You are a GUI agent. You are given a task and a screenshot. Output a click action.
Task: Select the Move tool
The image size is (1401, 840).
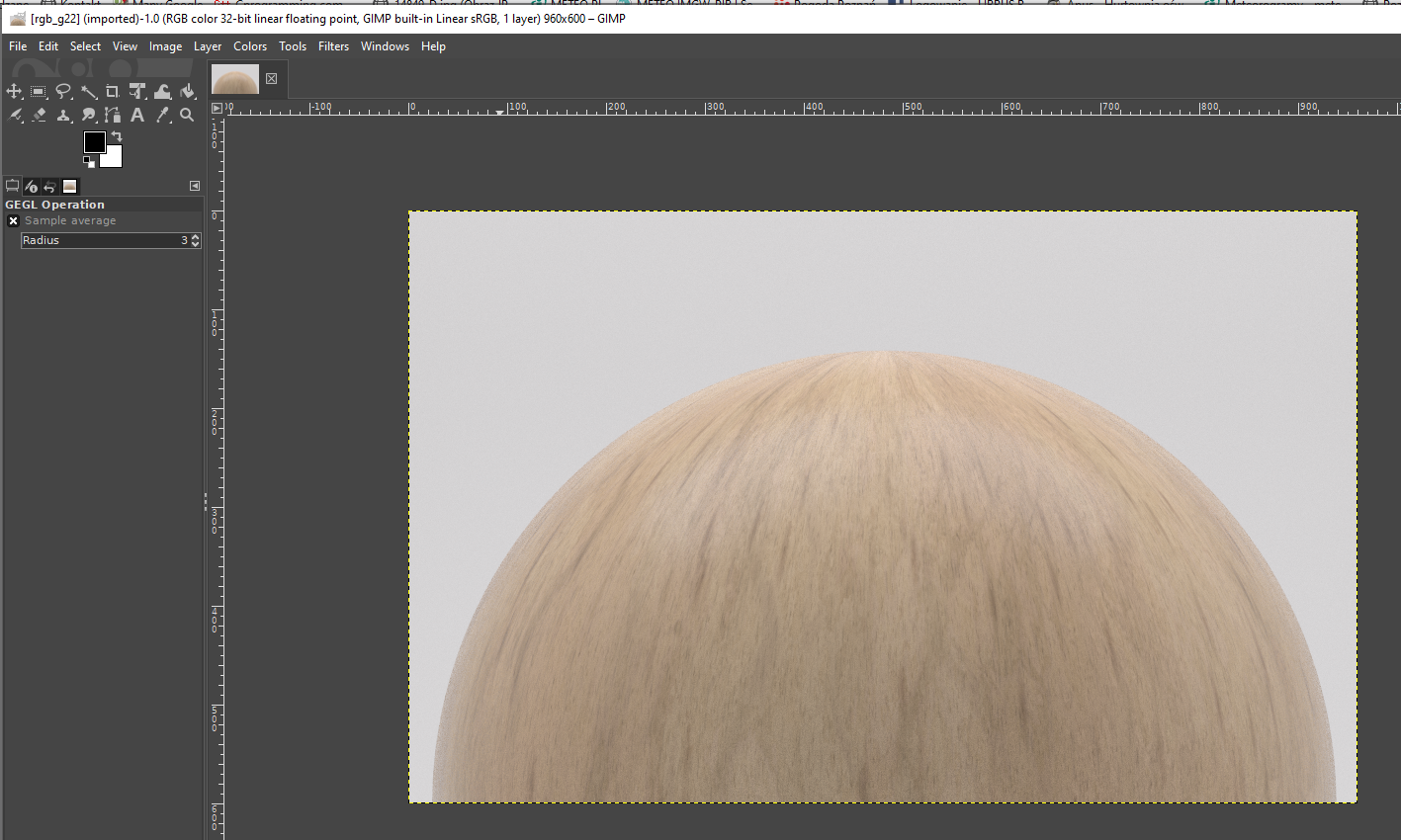click(x=14, y=92)
